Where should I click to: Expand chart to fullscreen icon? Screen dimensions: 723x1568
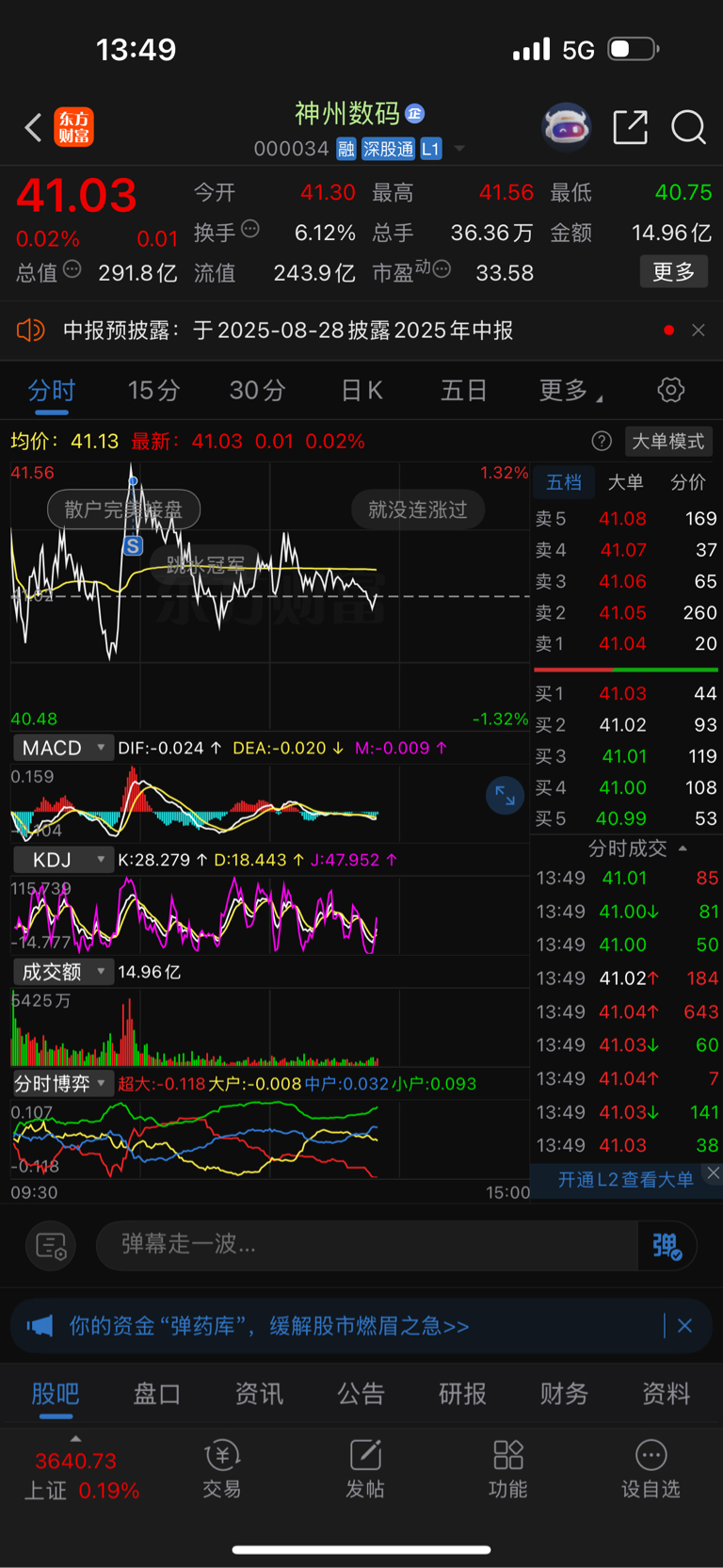[x=505, y=796]
